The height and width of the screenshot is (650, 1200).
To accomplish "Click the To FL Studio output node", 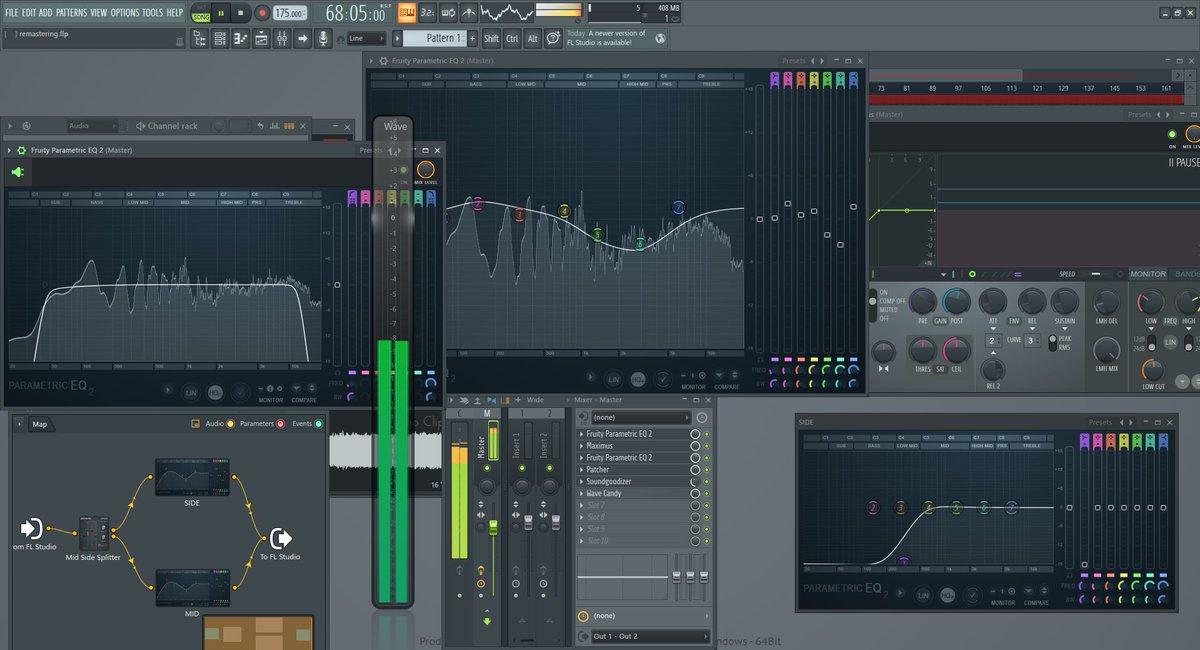I will pyautogui.click(x=281, y=538).
